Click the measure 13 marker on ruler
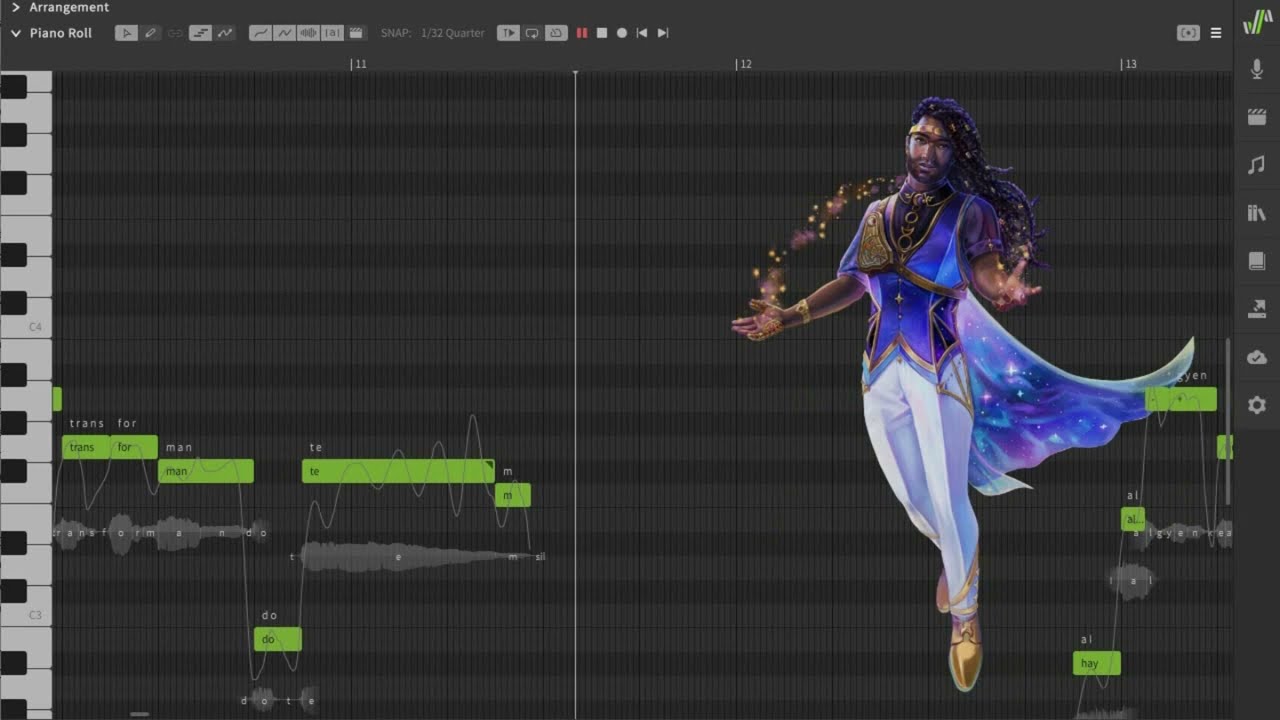This screenshot has width=1280, height=720. [1128, 64]
